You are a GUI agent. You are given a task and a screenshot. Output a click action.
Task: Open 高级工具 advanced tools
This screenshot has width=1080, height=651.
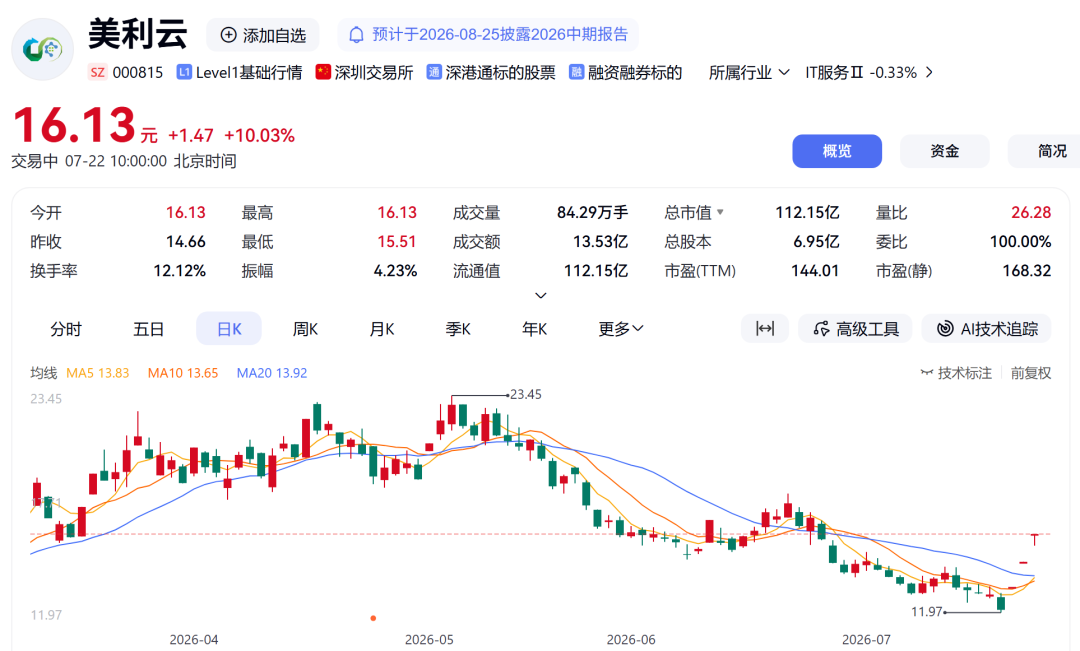point(855,329)
